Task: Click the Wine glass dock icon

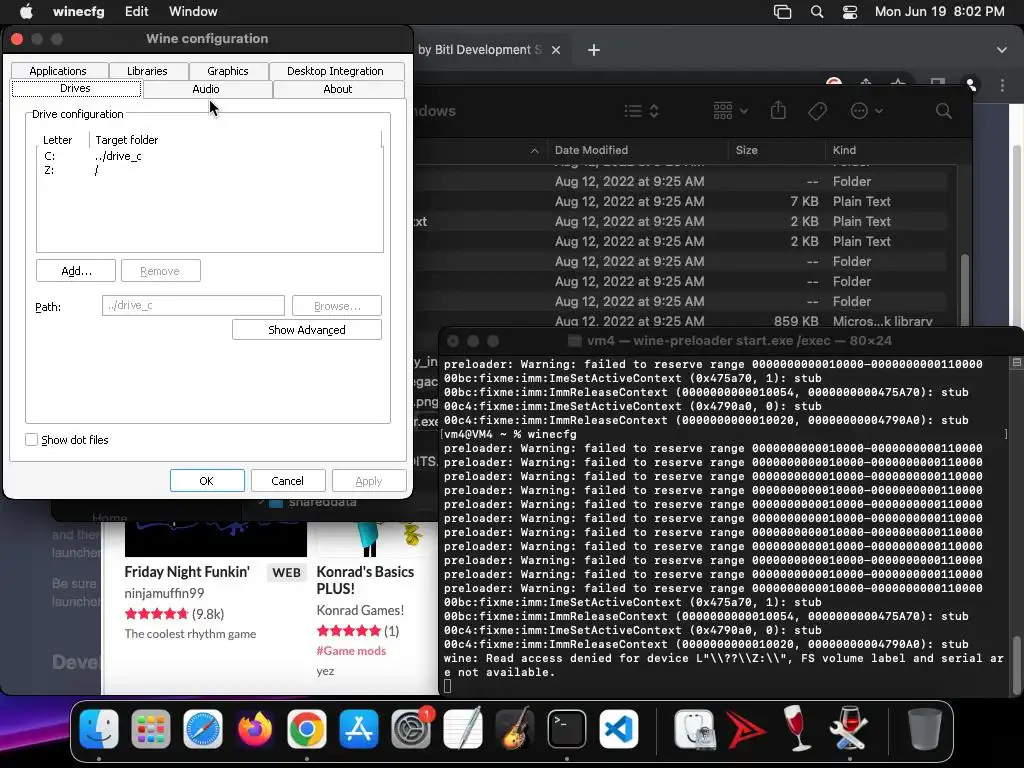Action: coord(797,729)
